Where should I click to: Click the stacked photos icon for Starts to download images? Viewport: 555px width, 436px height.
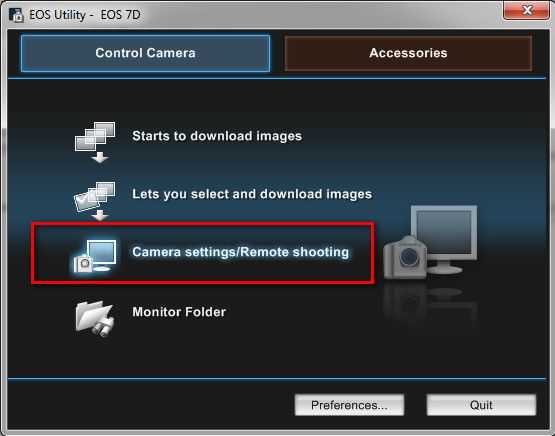click(x=95, y=136)
